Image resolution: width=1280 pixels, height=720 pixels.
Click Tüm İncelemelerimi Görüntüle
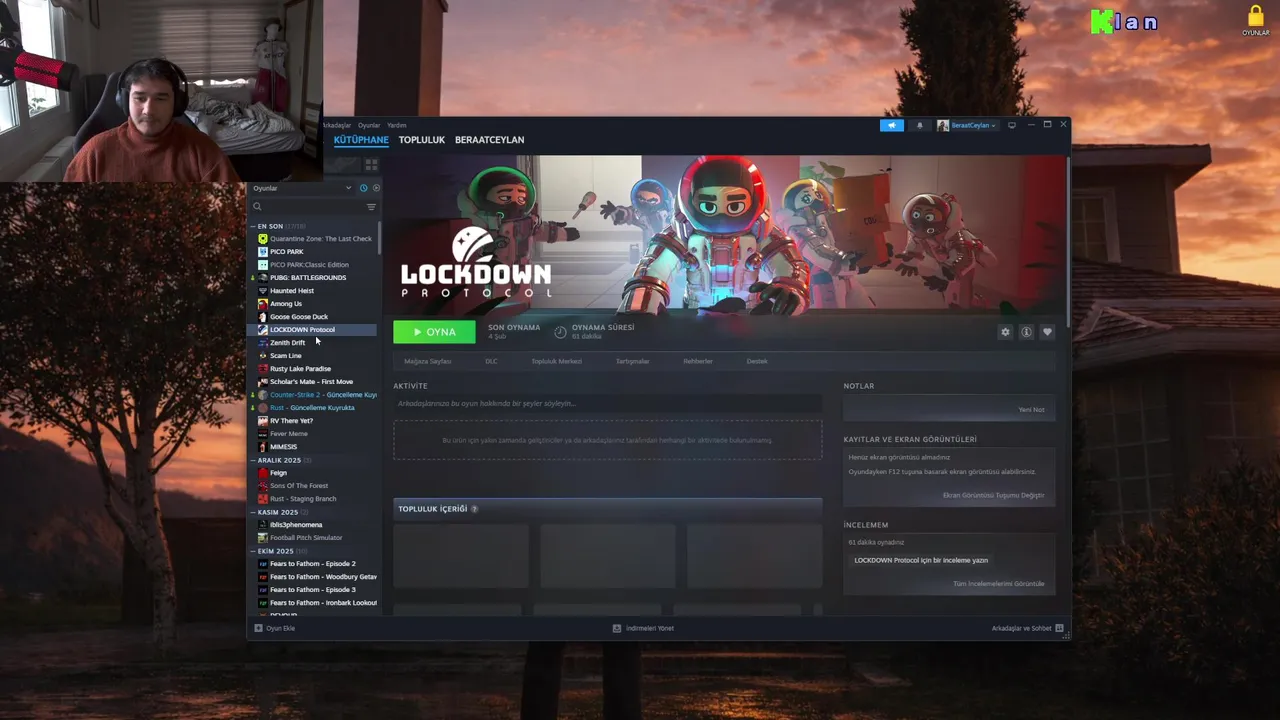coord(998,584)
